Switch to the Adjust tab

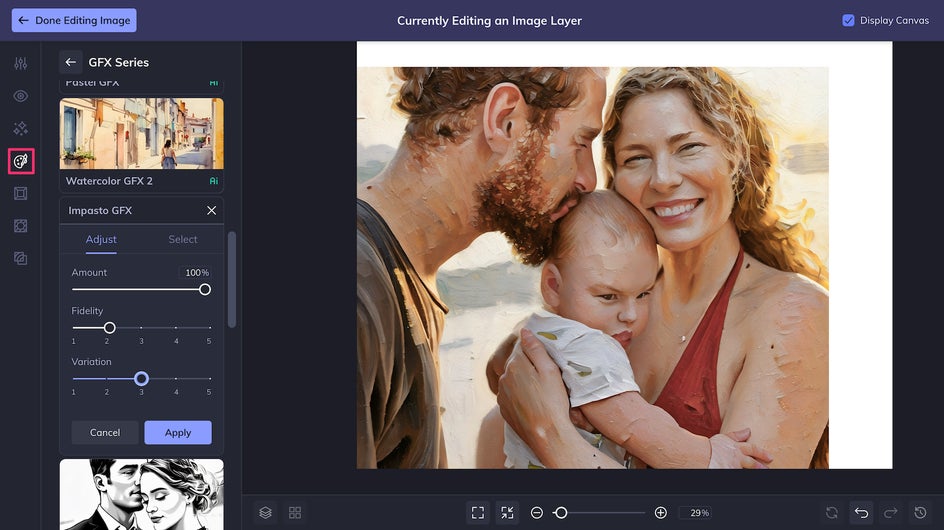pos(101,239)
